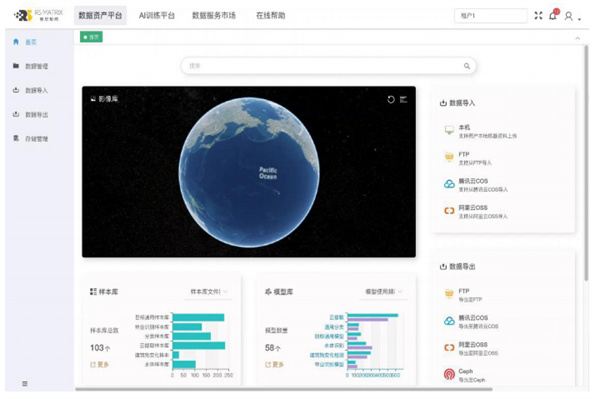Export data to FTP
The height and width of the screenshot is (399, 600).
point(470,295)
